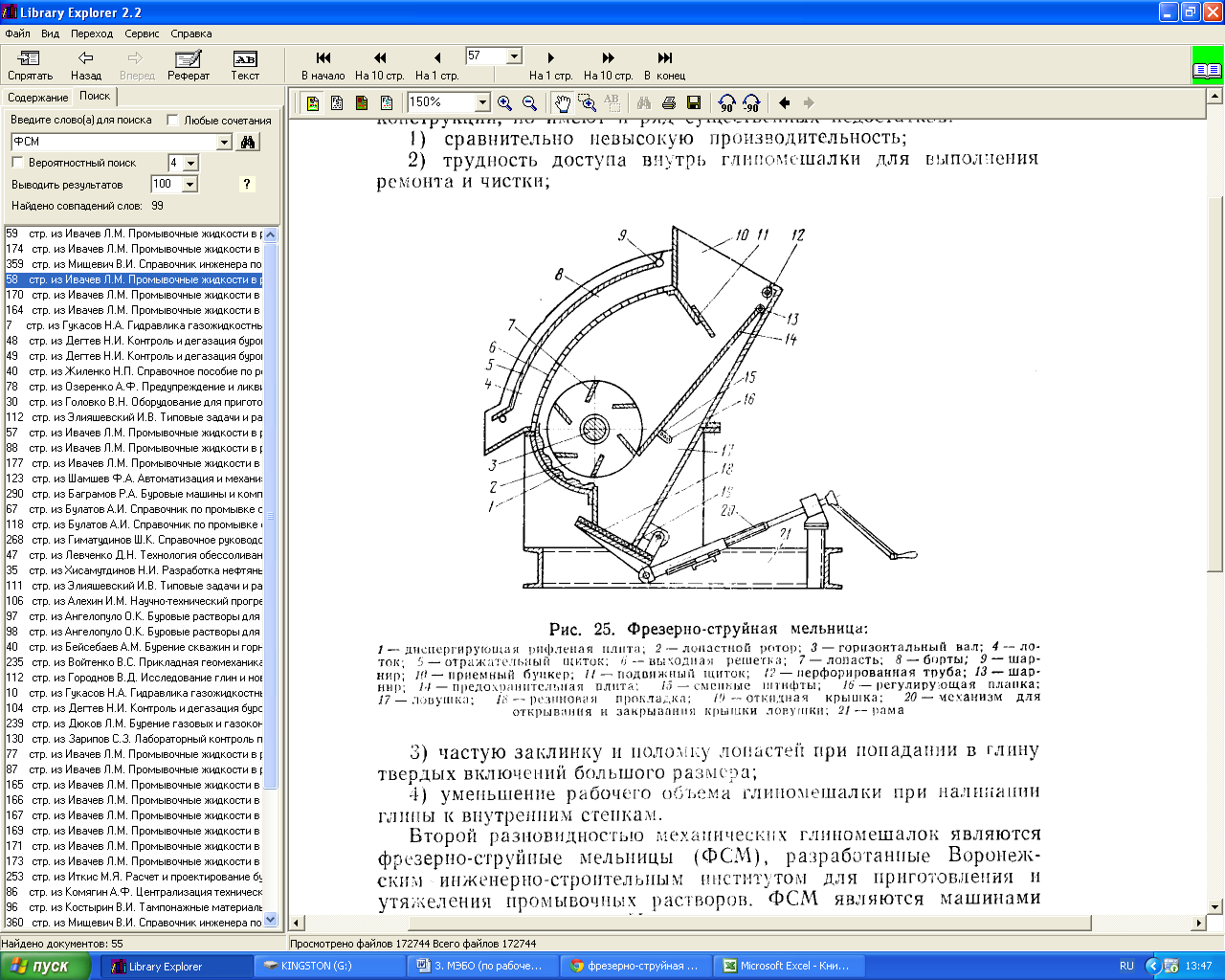1225x980 pixels.
Task: Click inside the ФСМ search input field
Action: pyautogui.click(x=114, y=142)
